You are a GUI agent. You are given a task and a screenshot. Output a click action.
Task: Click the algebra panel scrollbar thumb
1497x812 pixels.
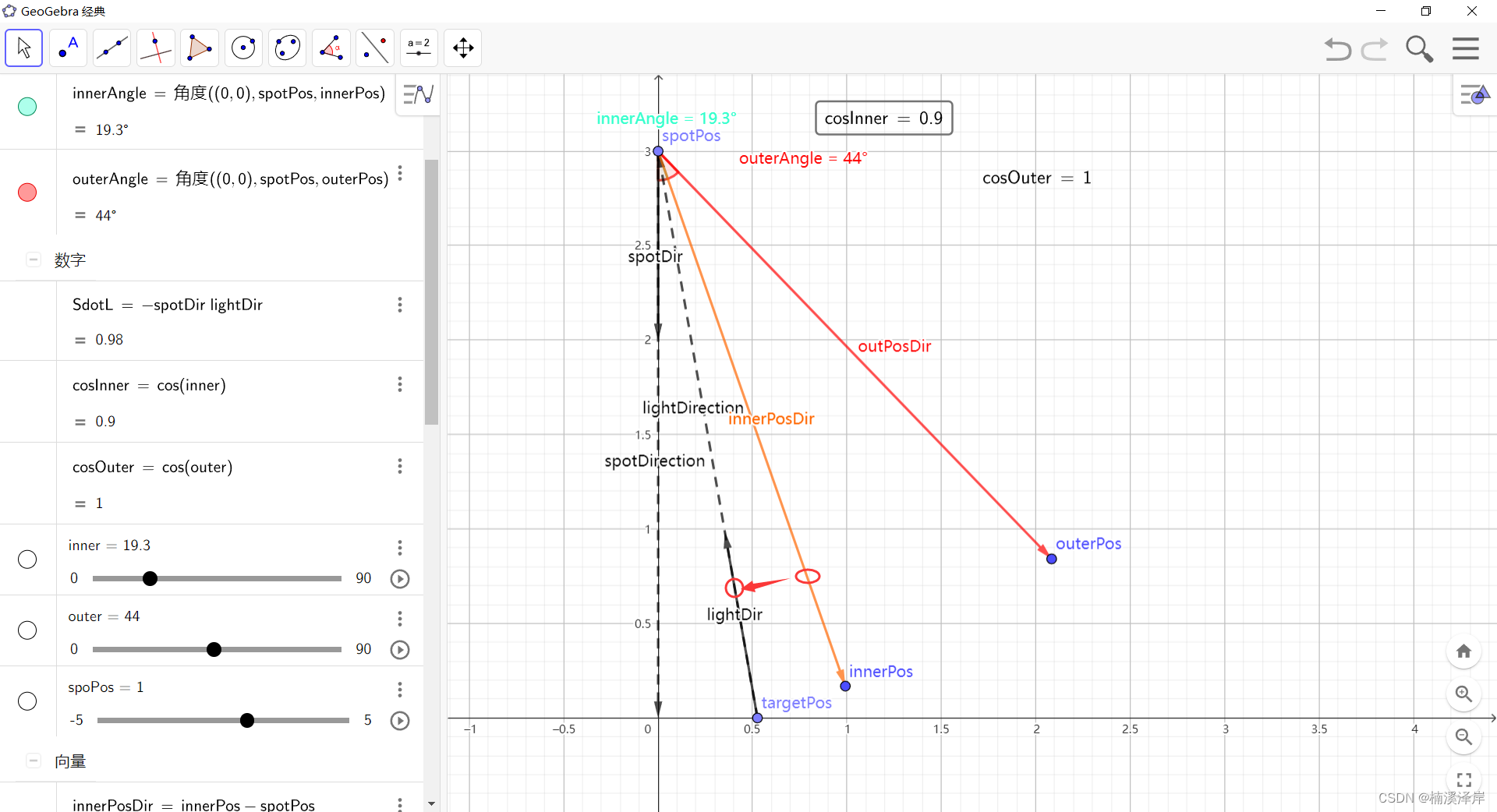pos(431,292)
